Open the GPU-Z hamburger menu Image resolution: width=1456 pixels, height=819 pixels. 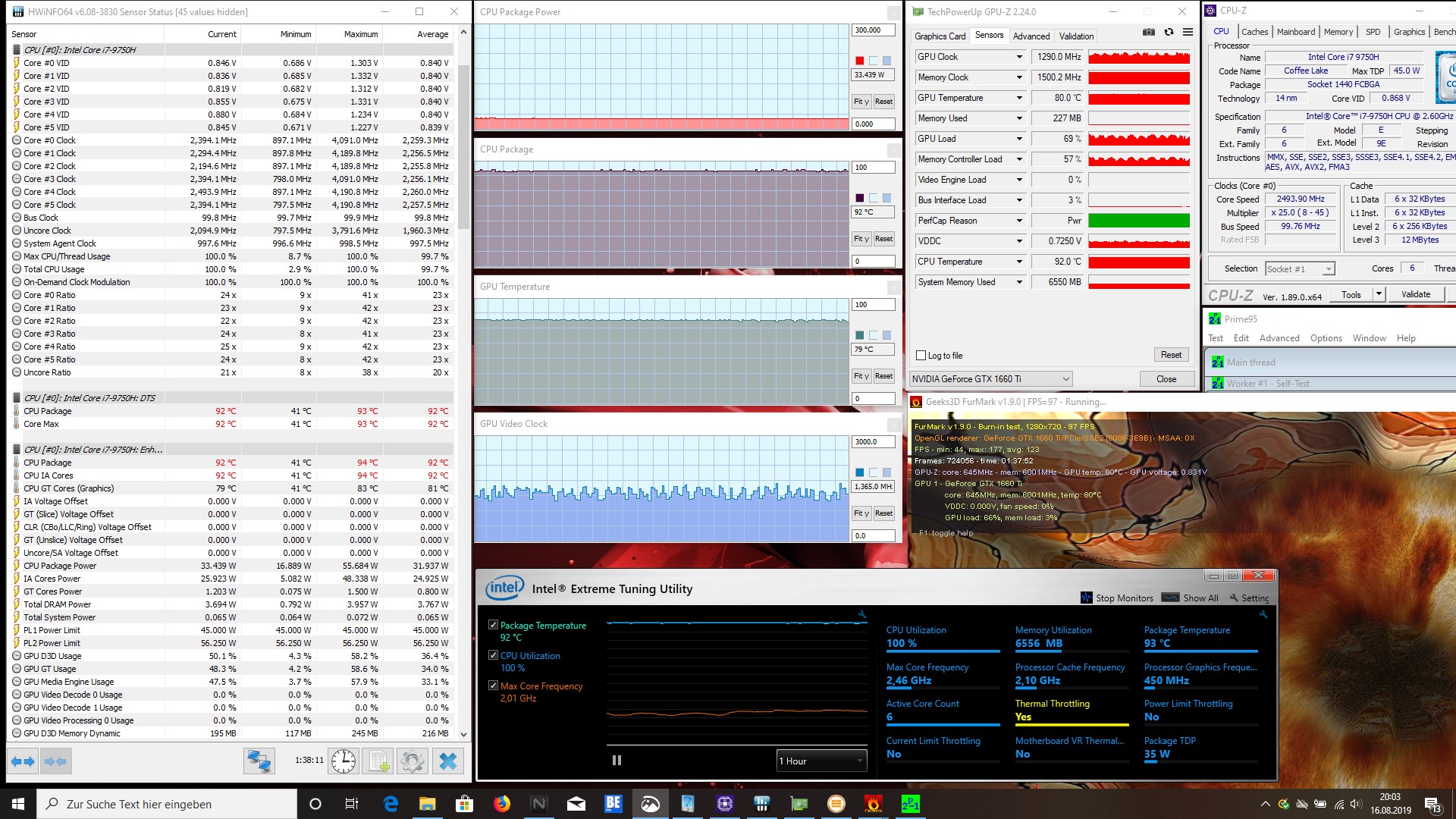tap(1188, 33)
